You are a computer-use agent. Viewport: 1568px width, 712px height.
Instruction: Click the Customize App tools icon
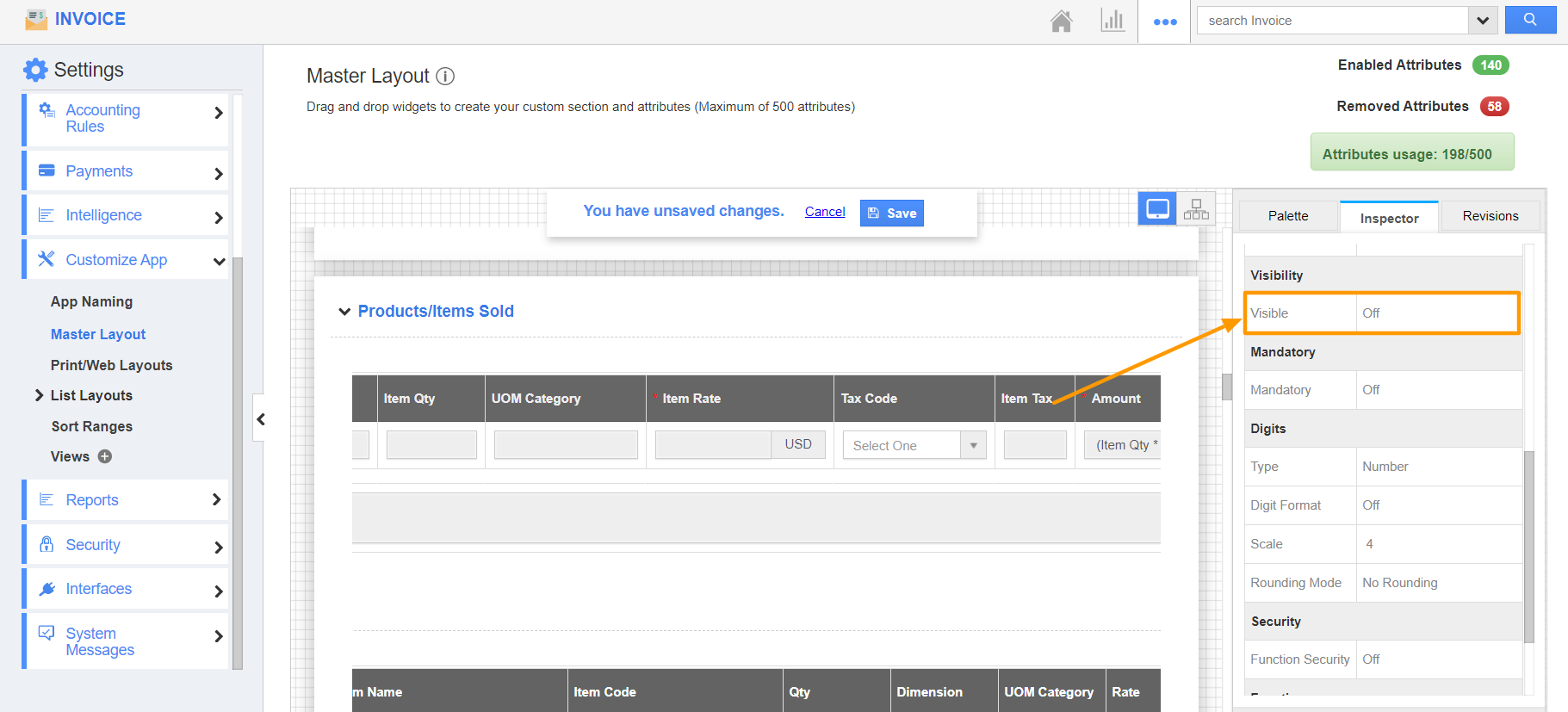(46, 259)
